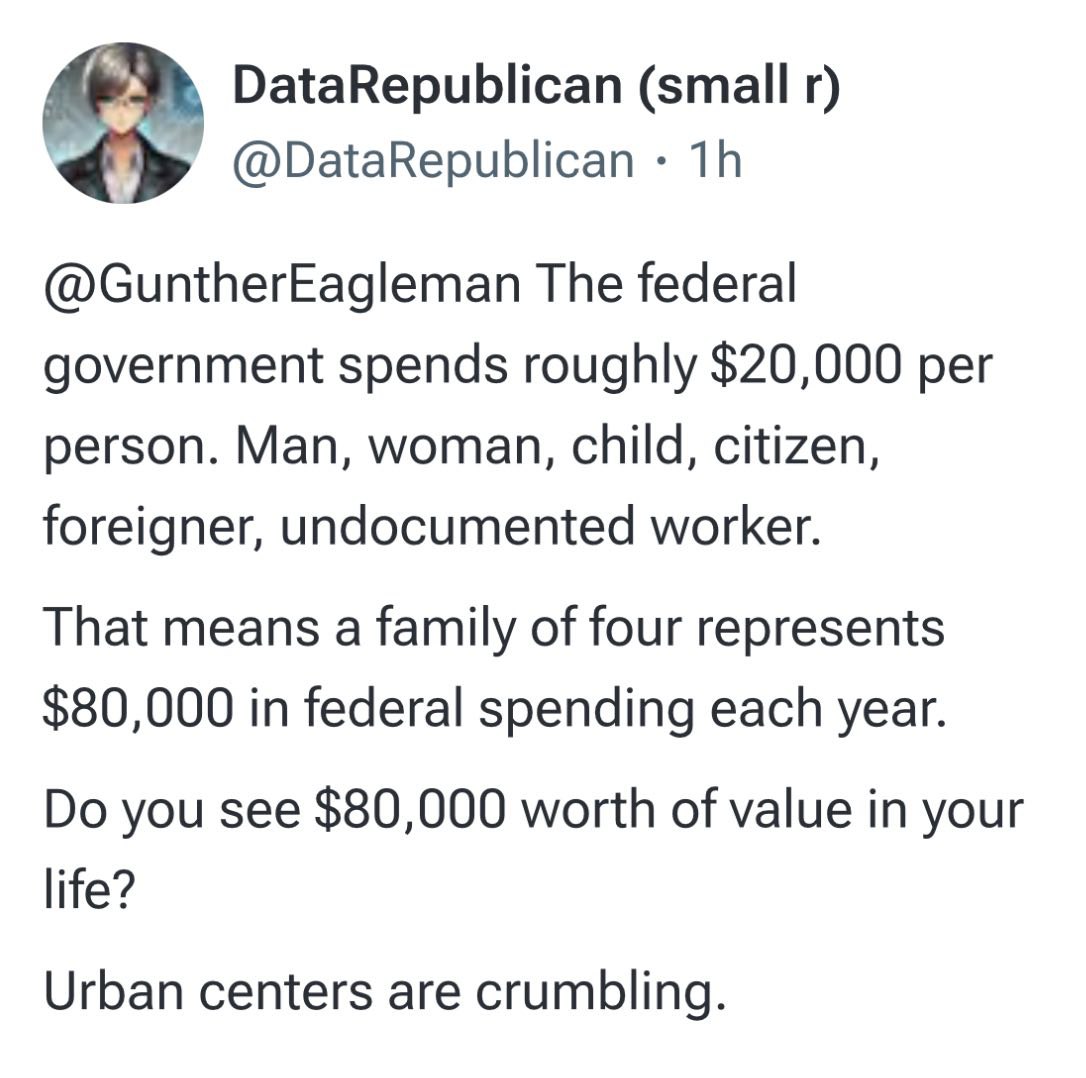Click the line "person. Man, woman, child, citizen,"

point(462,446)
